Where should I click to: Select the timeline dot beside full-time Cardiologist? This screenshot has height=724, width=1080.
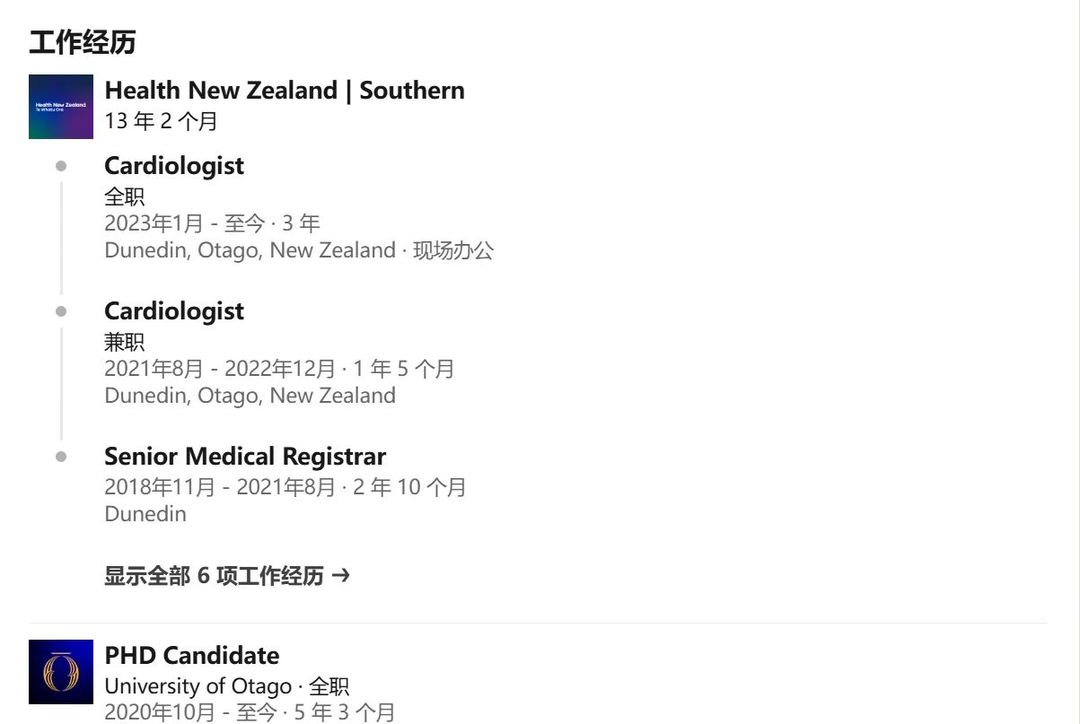click(61, 166)
